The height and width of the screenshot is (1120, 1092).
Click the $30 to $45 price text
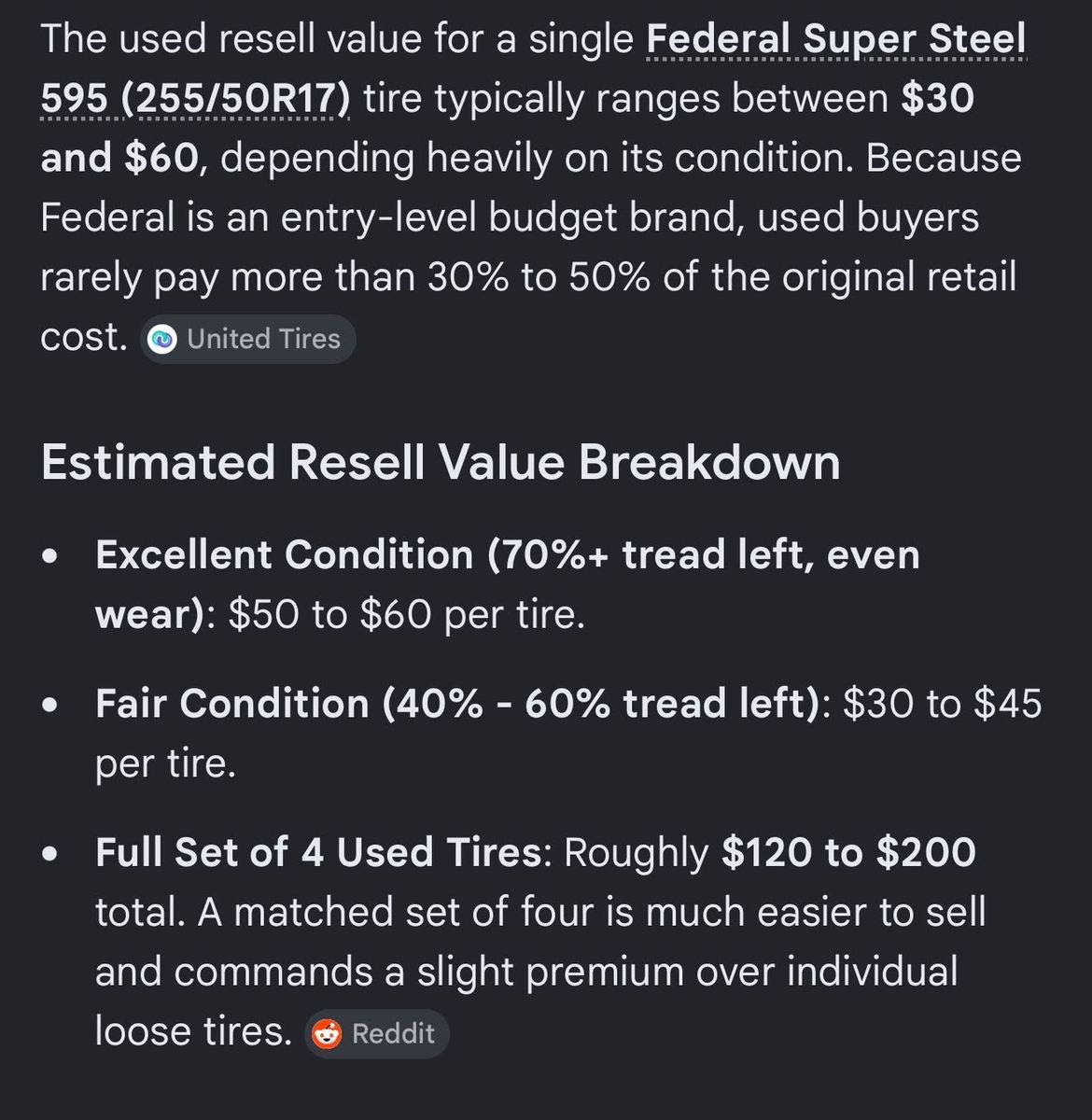click(943, 704)
